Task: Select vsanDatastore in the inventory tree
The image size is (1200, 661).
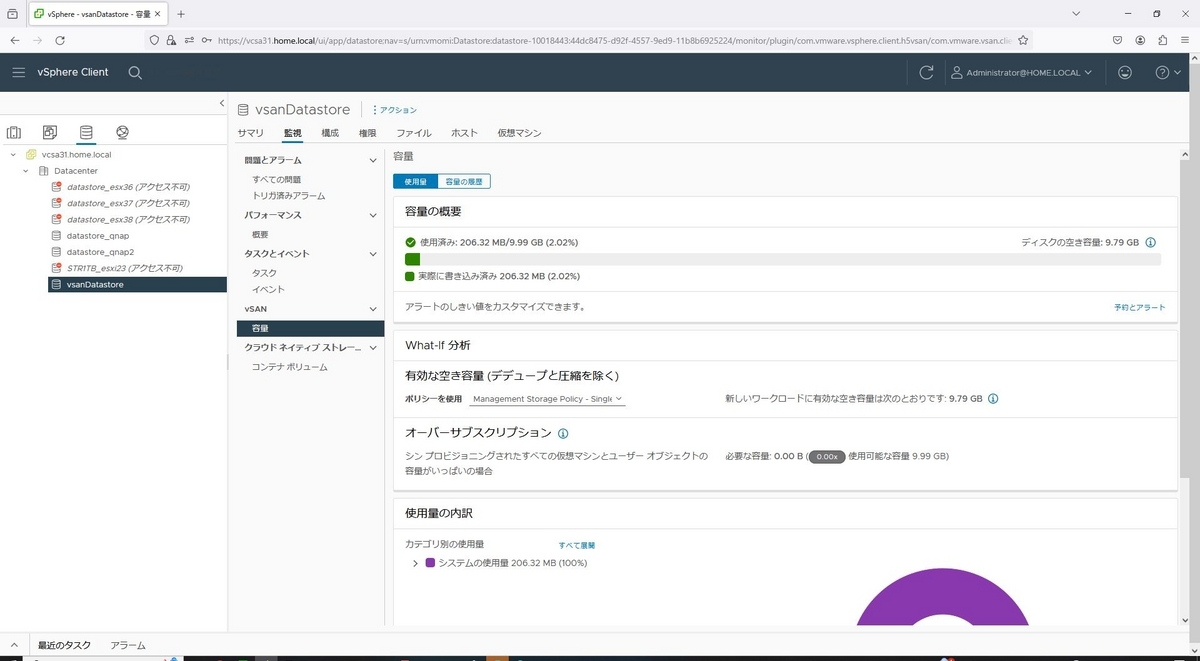Action: pos(137,285)
